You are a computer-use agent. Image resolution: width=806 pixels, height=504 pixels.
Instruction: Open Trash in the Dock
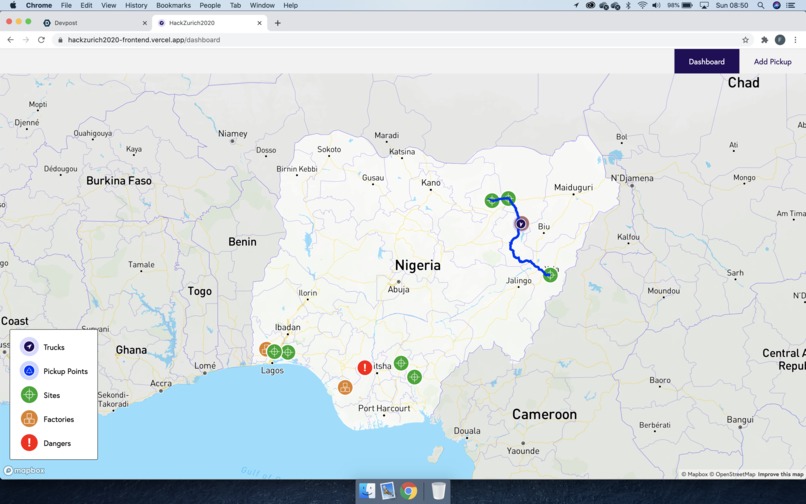click(438, 491)
